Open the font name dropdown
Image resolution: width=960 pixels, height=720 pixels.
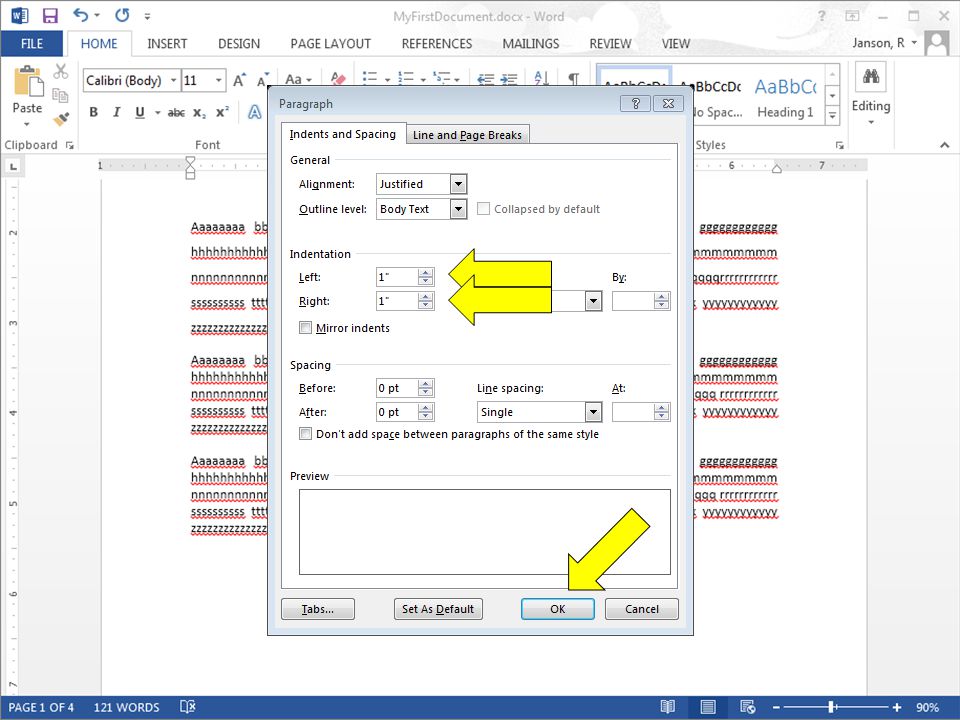pyautogui.click(x=173, y=80)
